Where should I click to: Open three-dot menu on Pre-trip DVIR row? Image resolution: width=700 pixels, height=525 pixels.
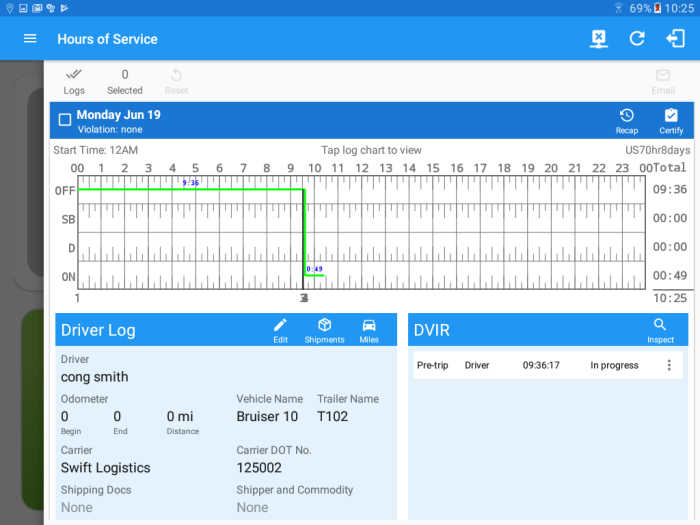pyautogui.click(x=669, y=365)
